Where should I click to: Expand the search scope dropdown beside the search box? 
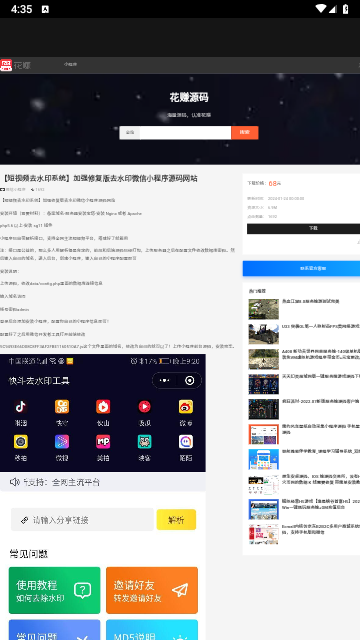tap(130, 133)
